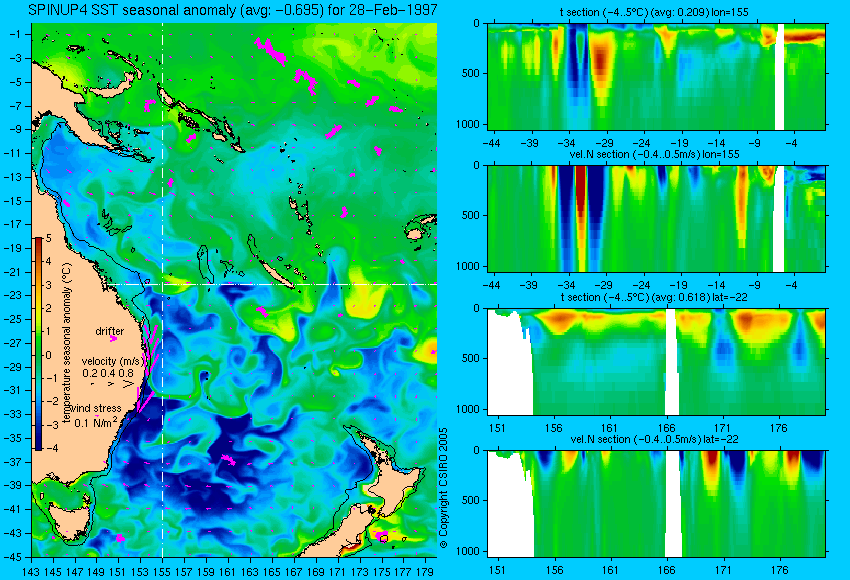This screenshot has width=850, height=580.
Task: Click the '-45' tick on map latitude axis
Action: point(12,557)
